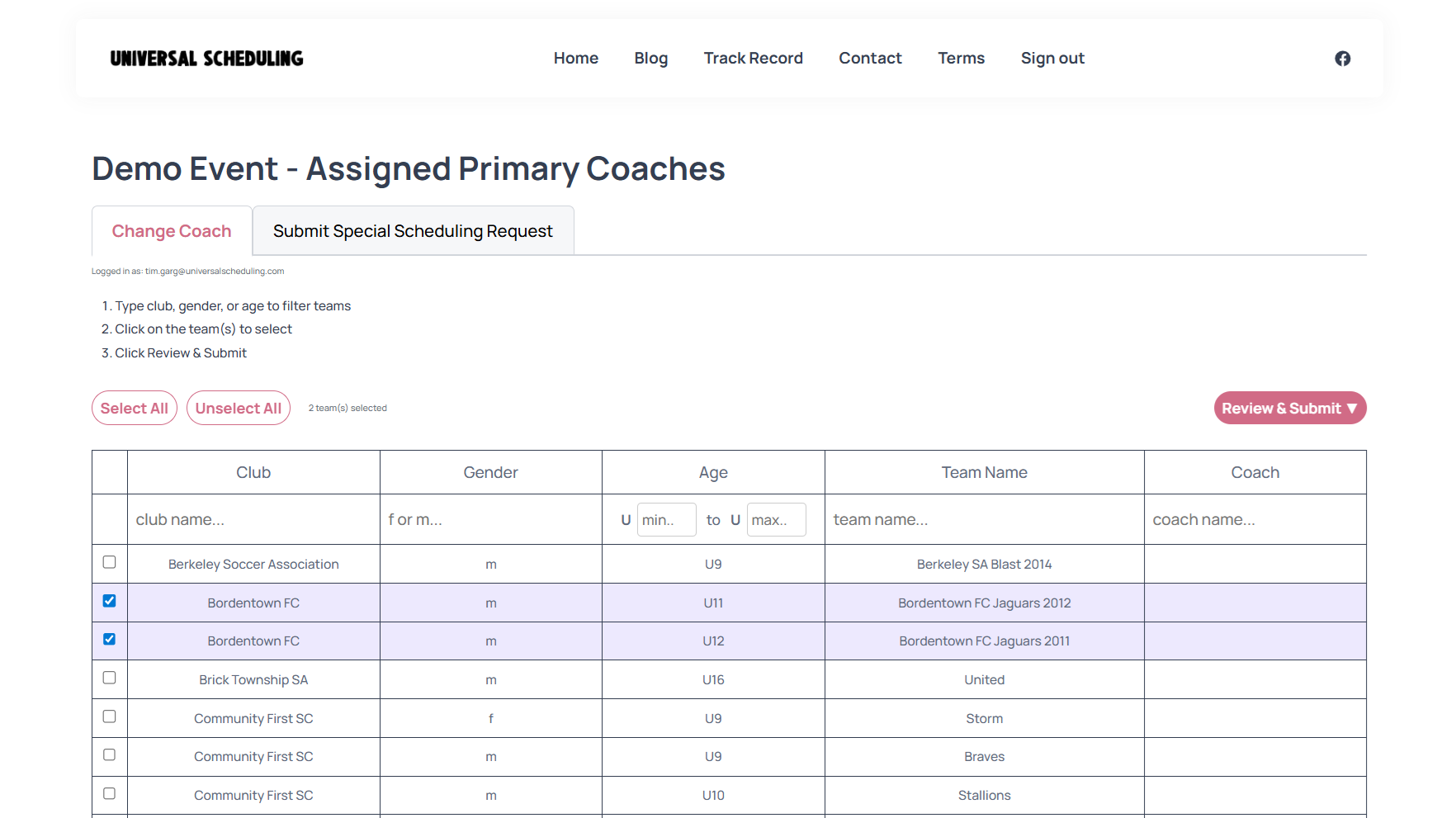Click the U10 age cell
Viewport: 1456px width, 818px height.
(x=713, y=795)
